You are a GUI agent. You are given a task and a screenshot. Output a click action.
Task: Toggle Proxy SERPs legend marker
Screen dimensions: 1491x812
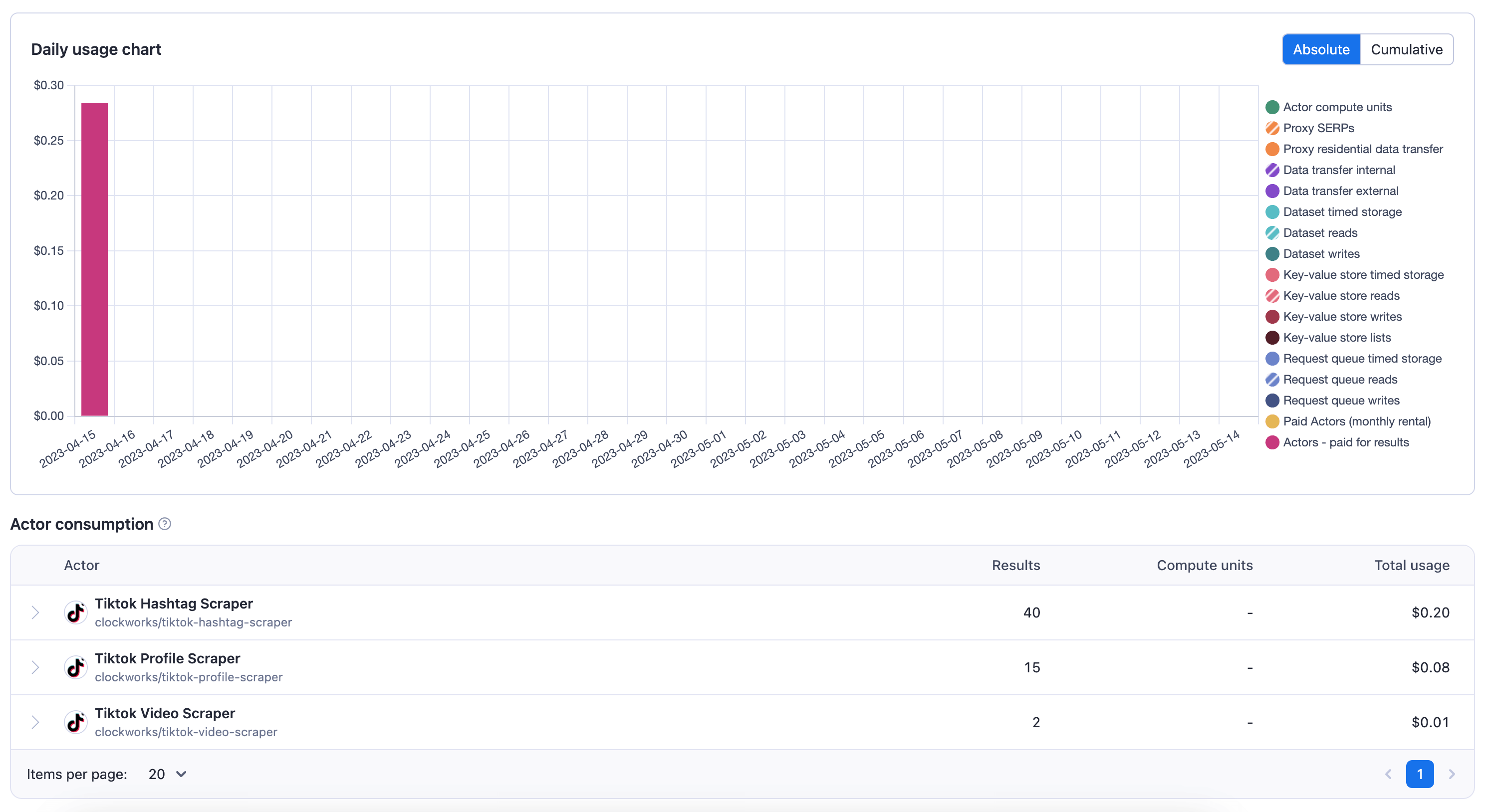pos(1271,128)
